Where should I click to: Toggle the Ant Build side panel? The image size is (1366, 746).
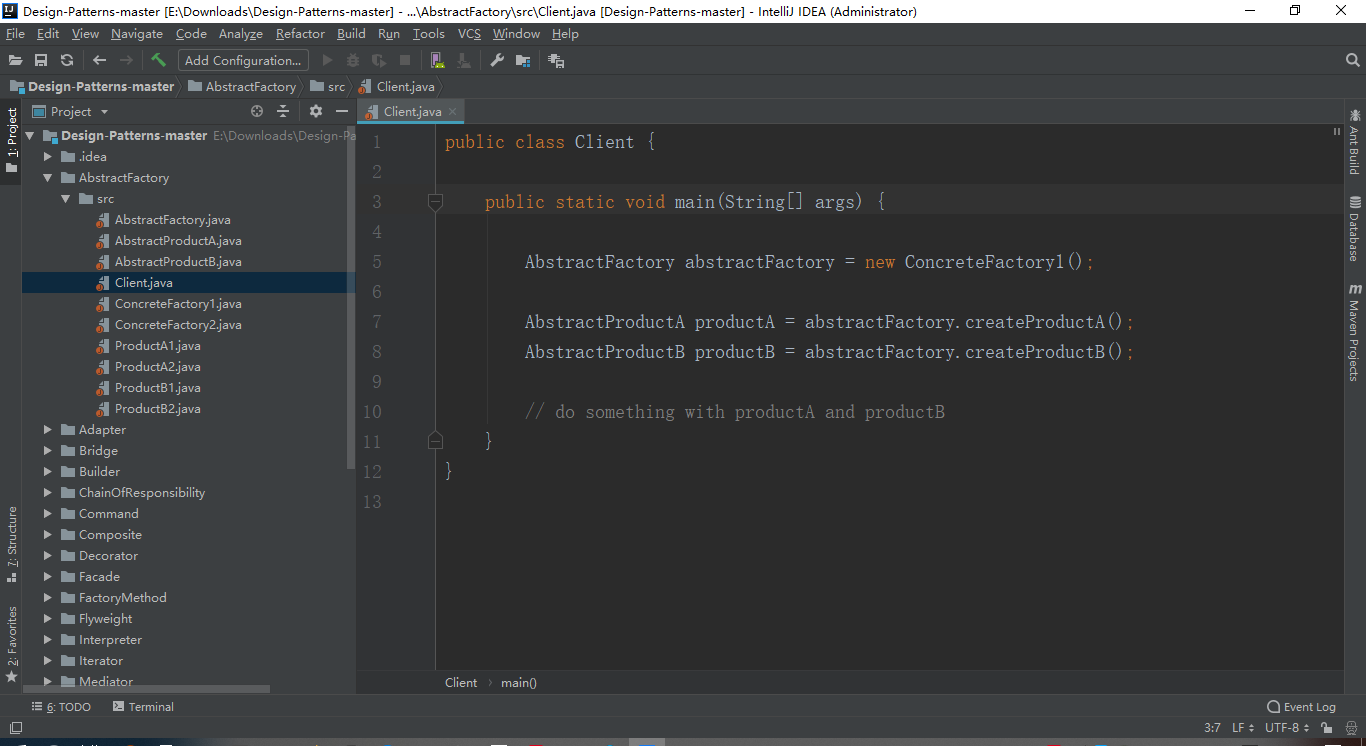(x=1355, y=141)
